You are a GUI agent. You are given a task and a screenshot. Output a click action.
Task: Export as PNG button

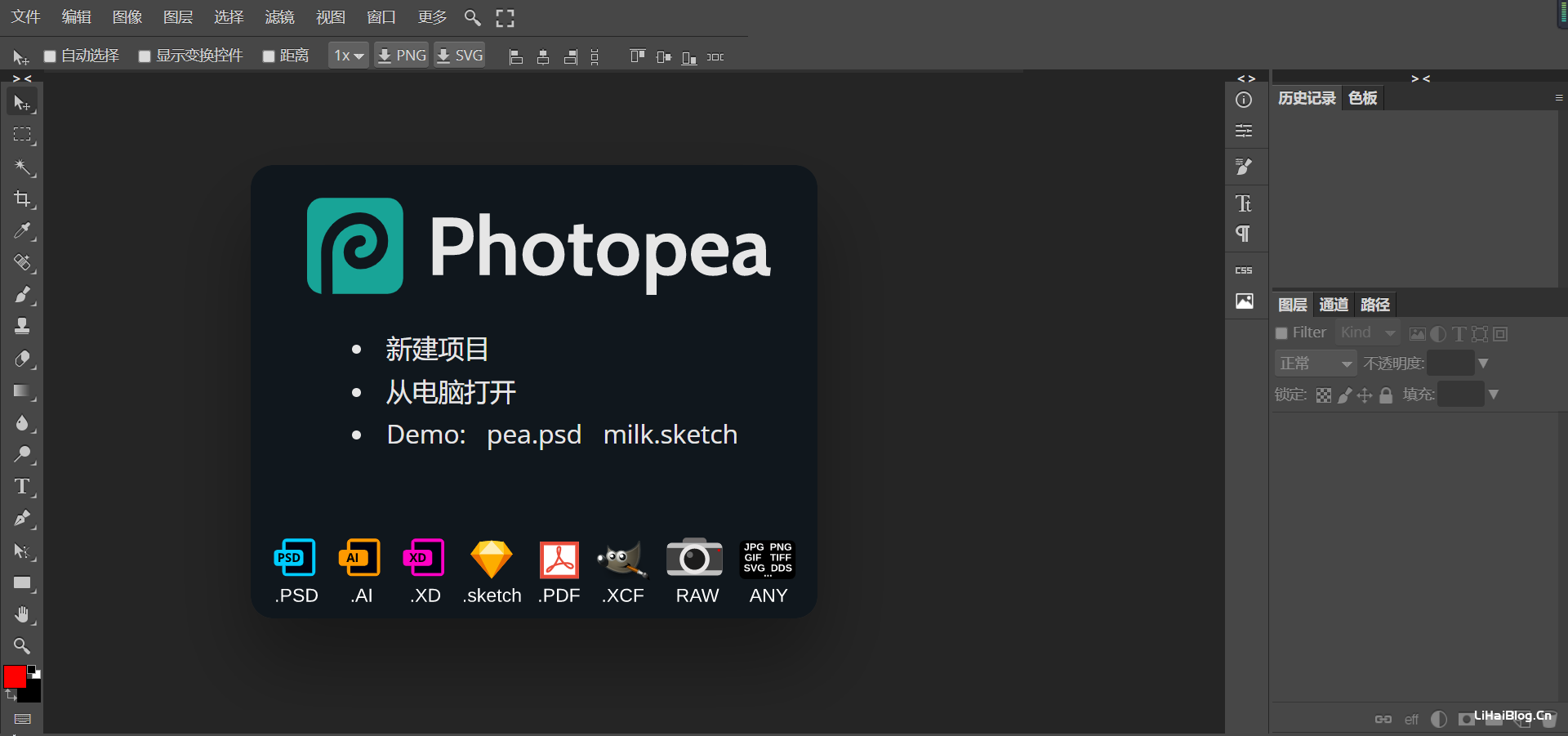coord(402,56)
